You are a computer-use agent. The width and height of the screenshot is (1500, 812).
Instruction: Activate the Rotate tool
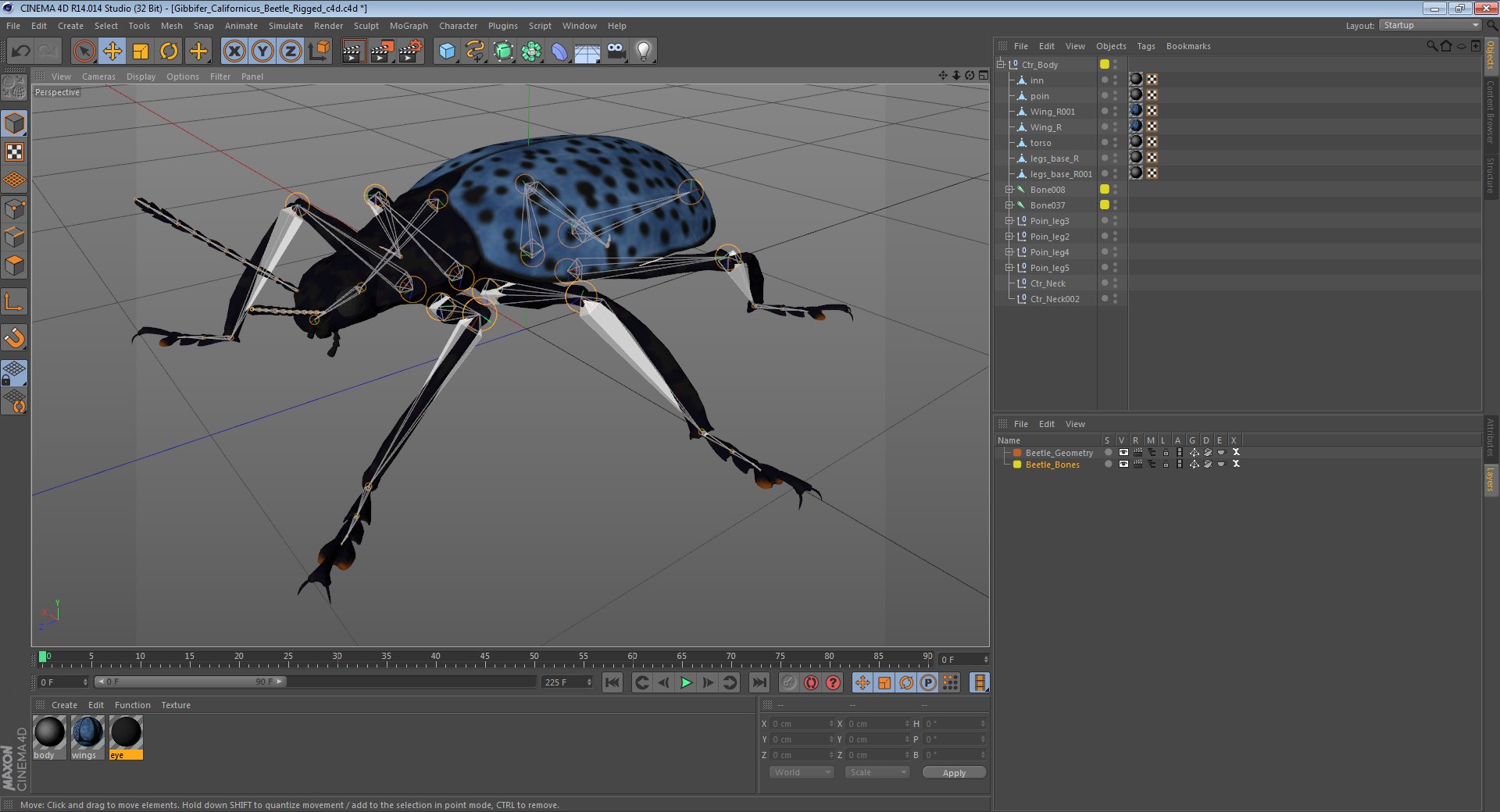tap(169, 52)
